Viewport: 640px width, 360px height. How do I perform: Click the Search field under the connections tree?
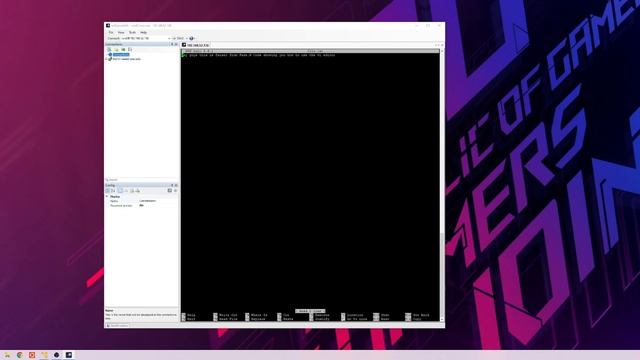pyautogui.click(x=141, y=180)
